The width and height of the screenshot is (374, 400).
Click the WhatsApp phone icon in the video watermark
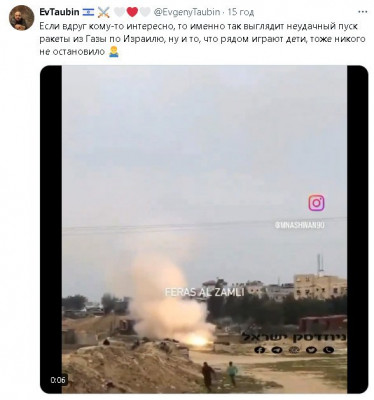328,350
